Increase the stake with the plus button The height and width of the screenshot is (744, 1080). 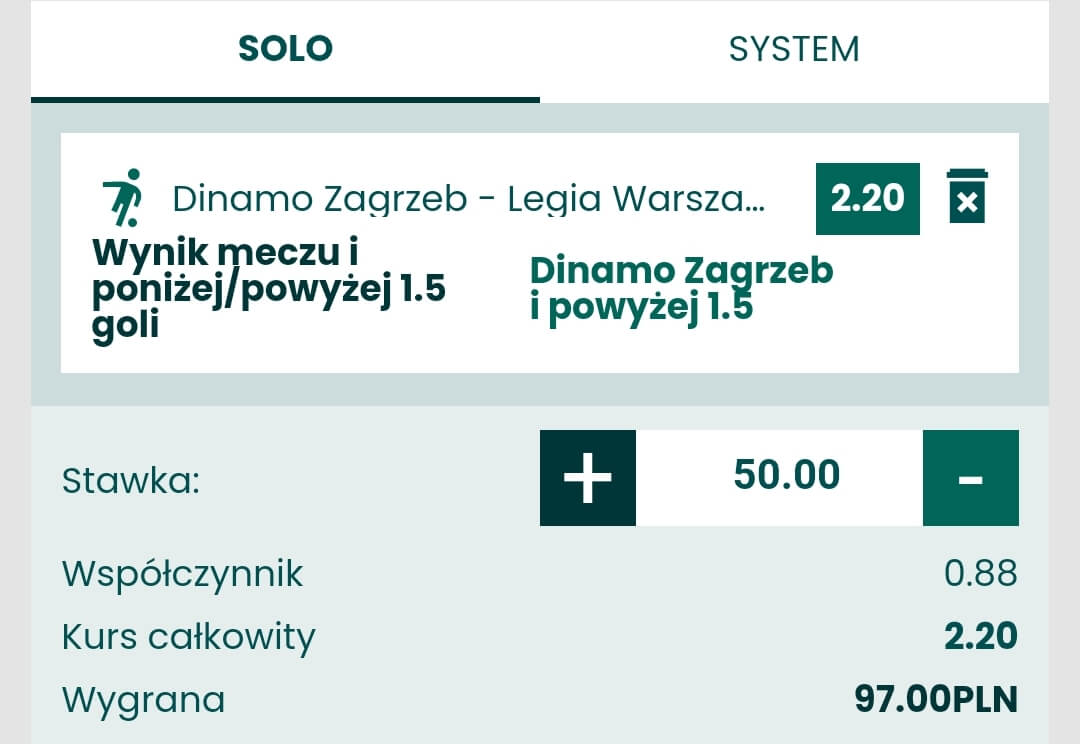click(588, 478)
